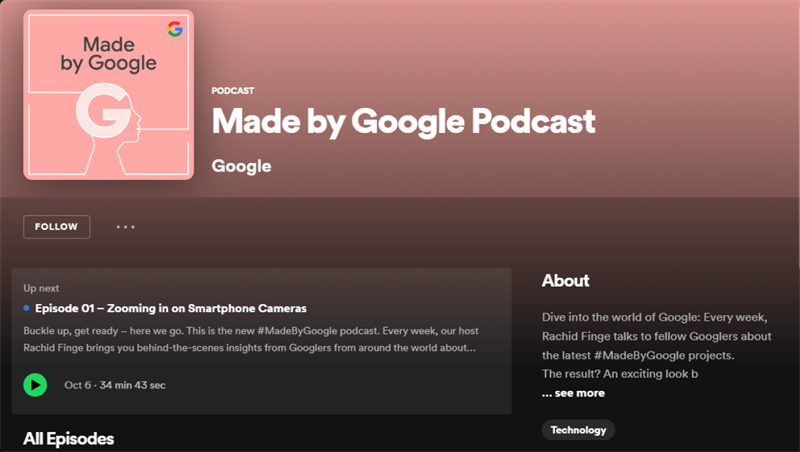Click the Google G logo on cover art

click(x=175, y=29)
